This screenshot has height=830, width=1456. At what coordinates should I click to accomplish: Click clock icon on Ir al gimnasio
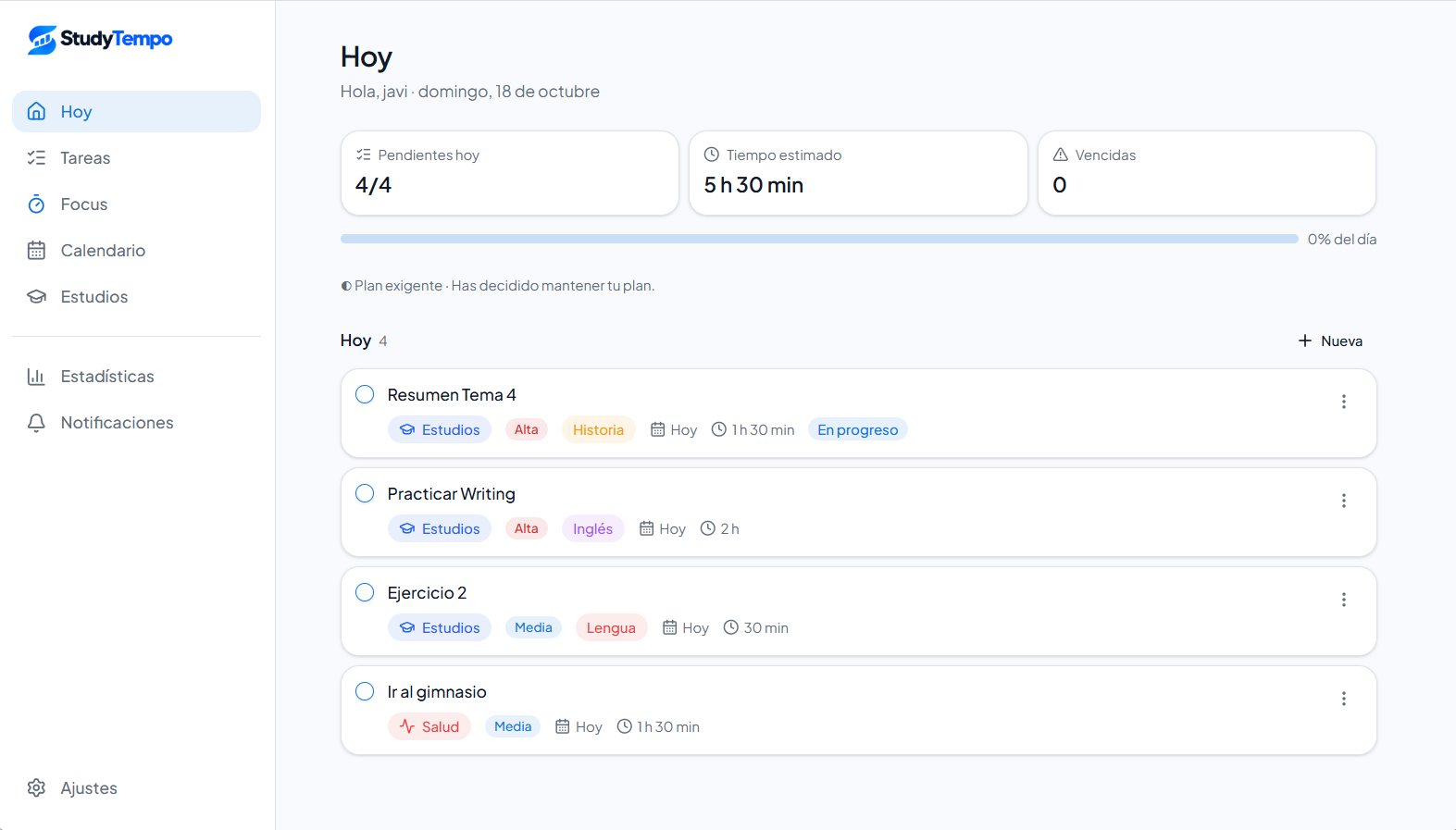pos(625,726)
